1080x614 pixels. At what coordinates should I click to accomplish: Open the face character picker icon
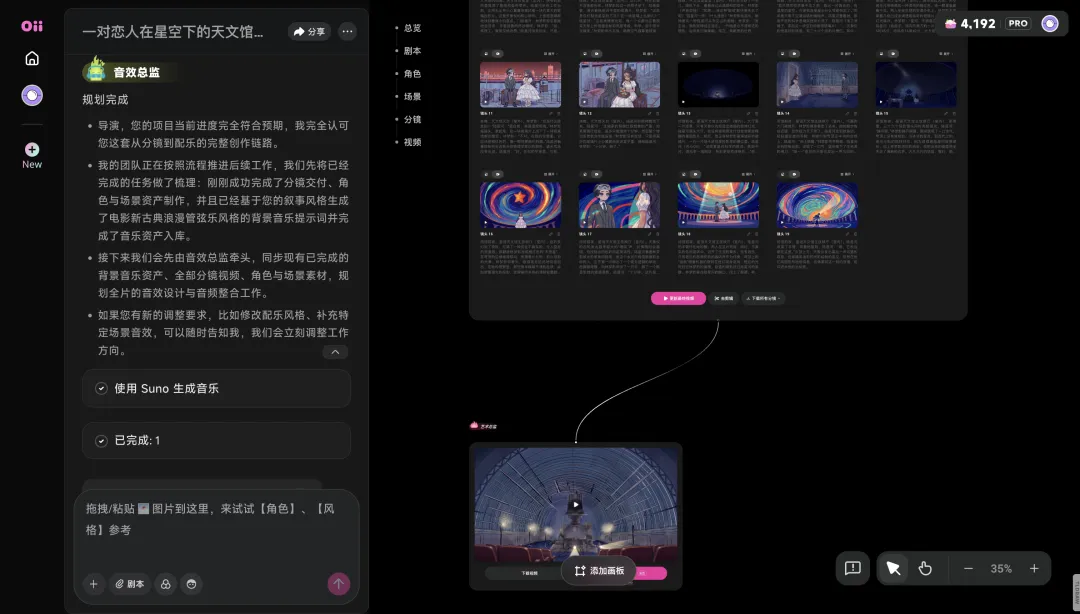(x=191, y=584)
